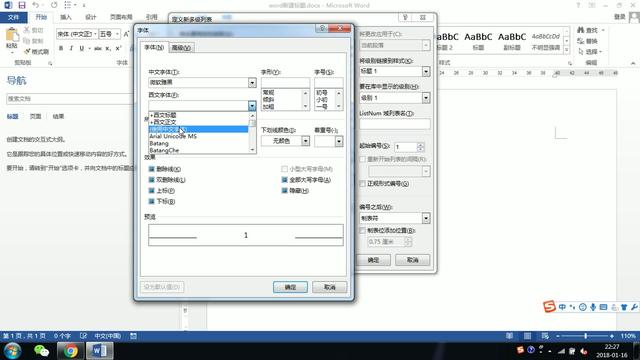Click the Sogou input method S icon
Image resolution: width=640 pixels, height=360 pixels.
coord(549,307)
